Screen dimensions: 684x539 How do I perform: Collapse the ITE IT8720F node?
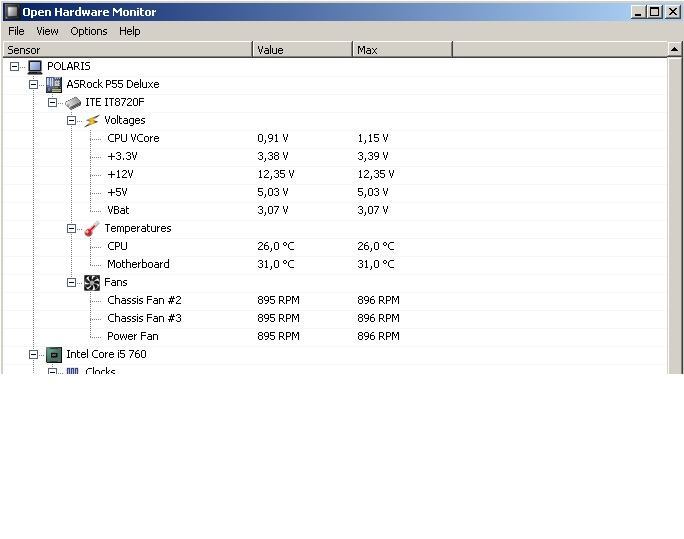(x=52, y=102)
